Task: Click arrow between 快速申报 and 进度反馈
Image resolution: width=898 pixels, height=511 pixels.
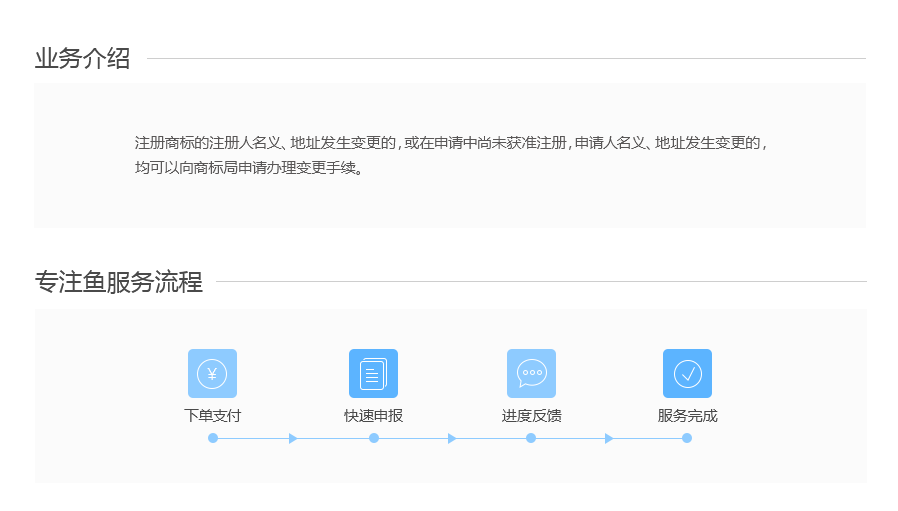Action: coord(452,438)
